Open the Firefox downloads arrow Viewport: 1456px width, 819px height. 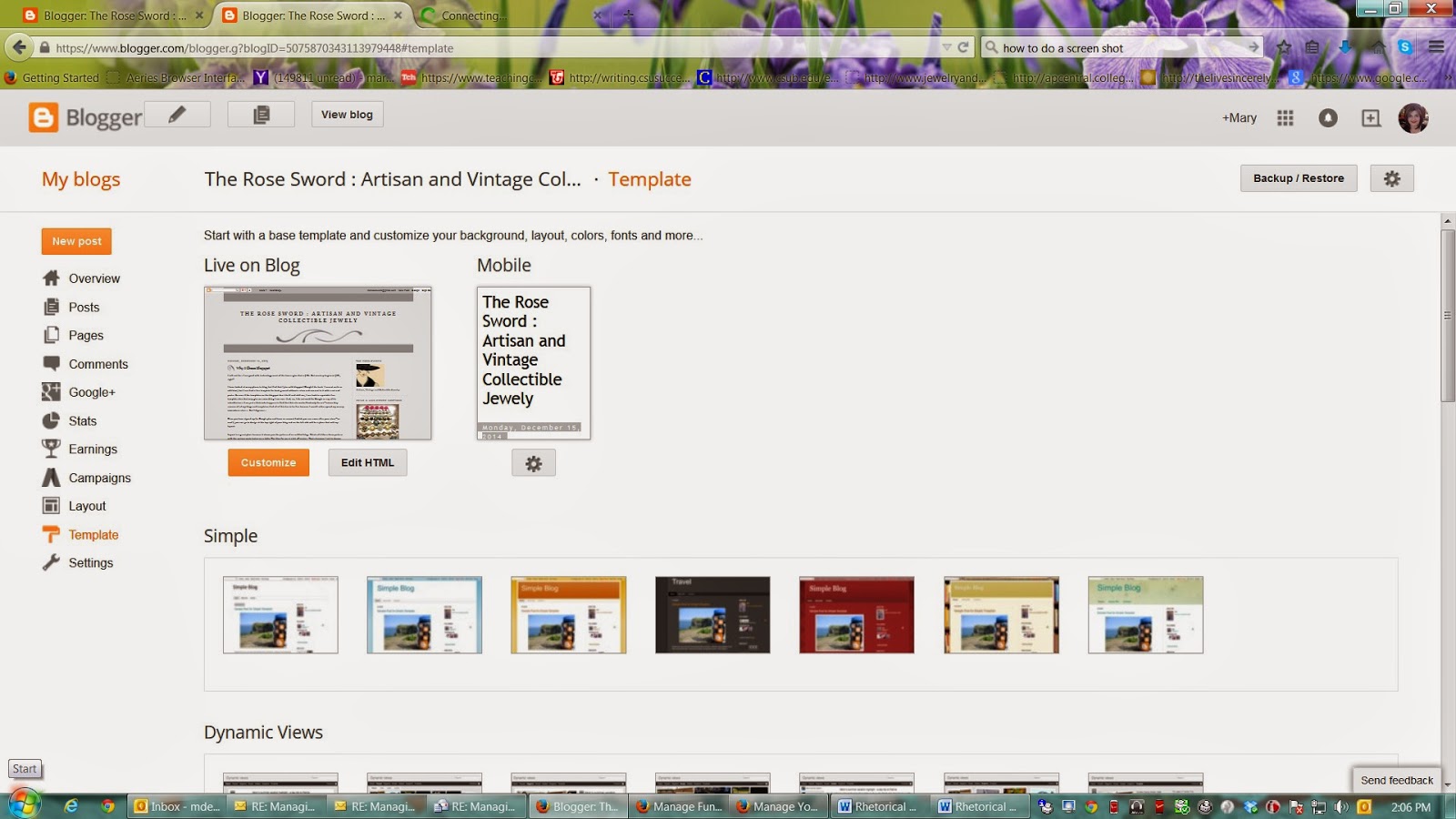(1345, 47)
